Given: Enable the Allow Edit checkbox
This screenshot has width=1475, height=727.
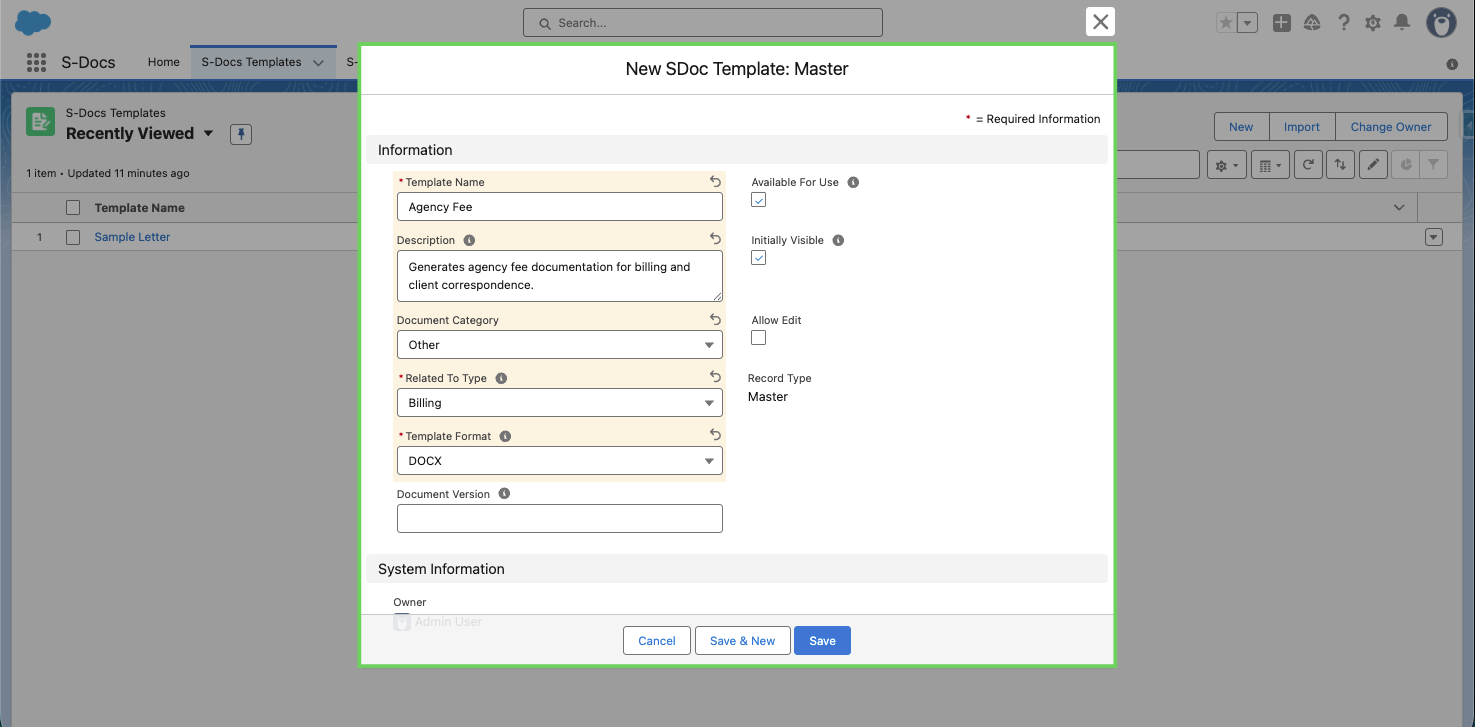Looking at the screenshot, I should (759, 338).
